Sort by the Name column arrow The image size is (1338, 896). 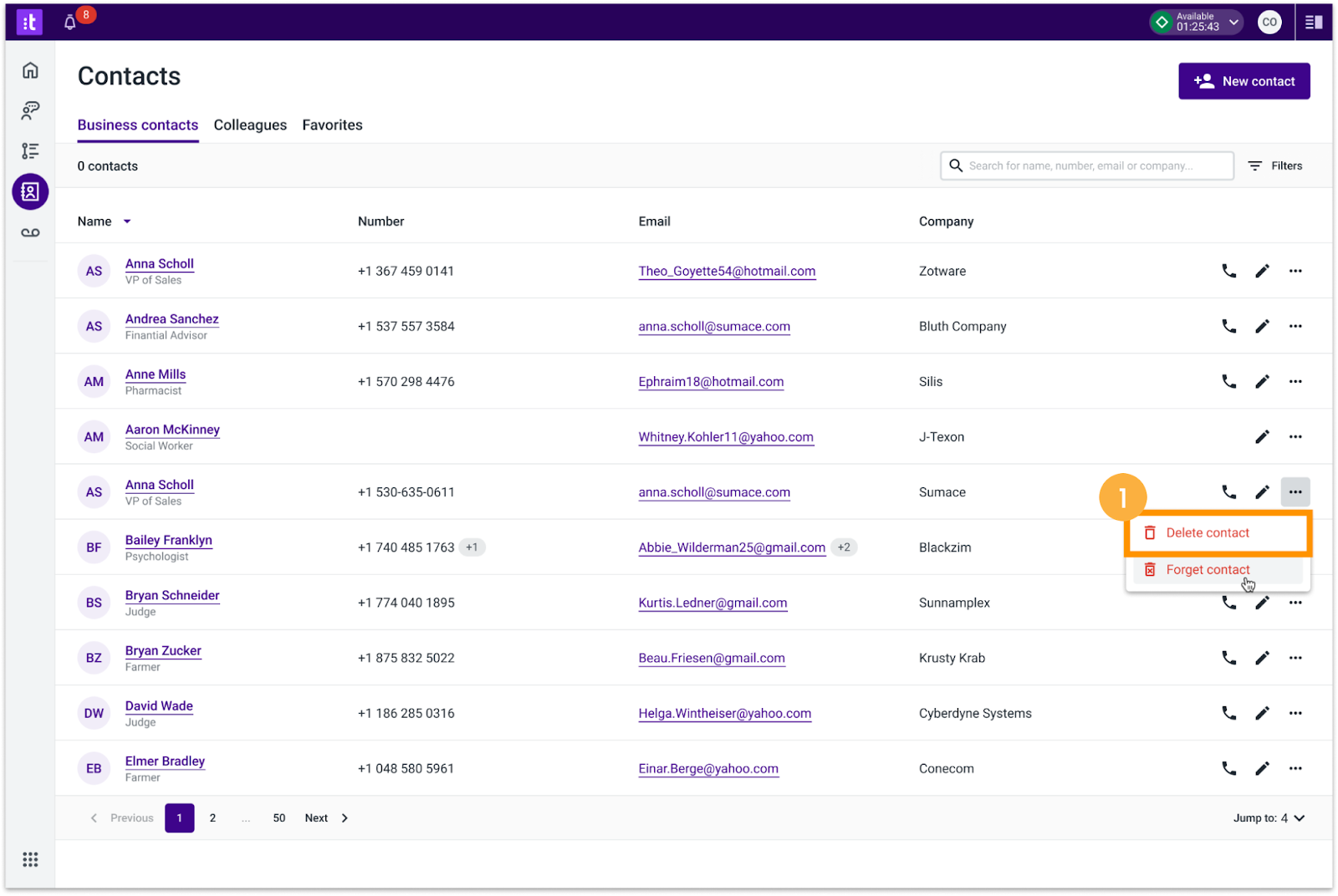127,221
